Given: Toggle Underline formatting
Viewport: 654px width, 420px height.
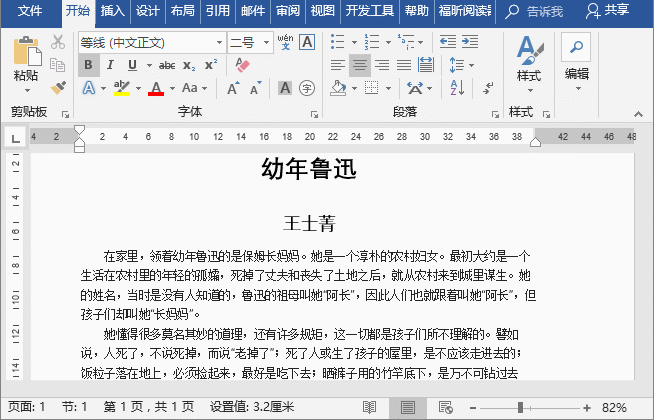Looking at the screenshot, I should (x=133, y=65).
